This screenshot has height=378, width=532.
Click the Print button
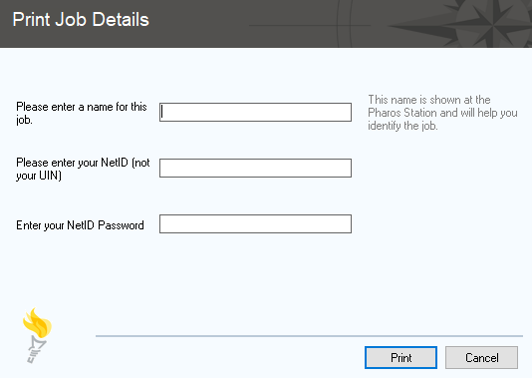click(401, 357)
